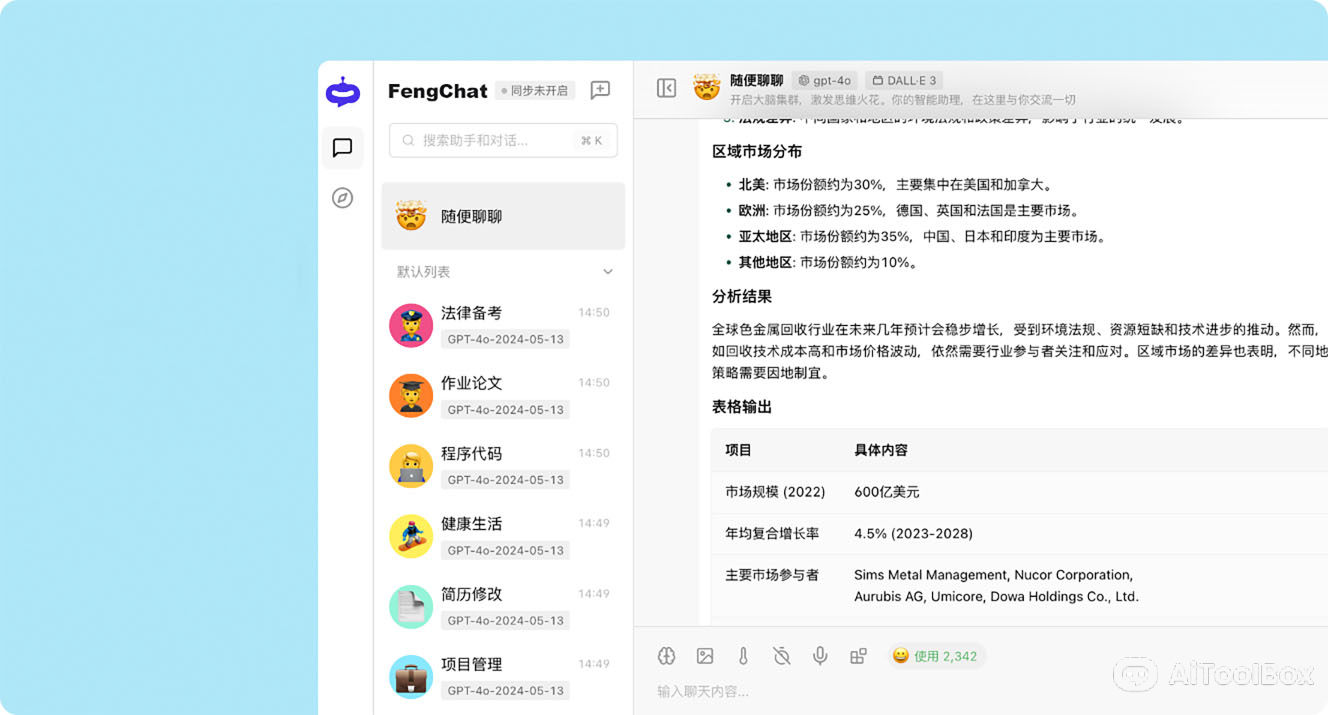Viewport: 1328px width, 715px height.
Task: Collapse the 默认列表 section
Action: (608, 271)
